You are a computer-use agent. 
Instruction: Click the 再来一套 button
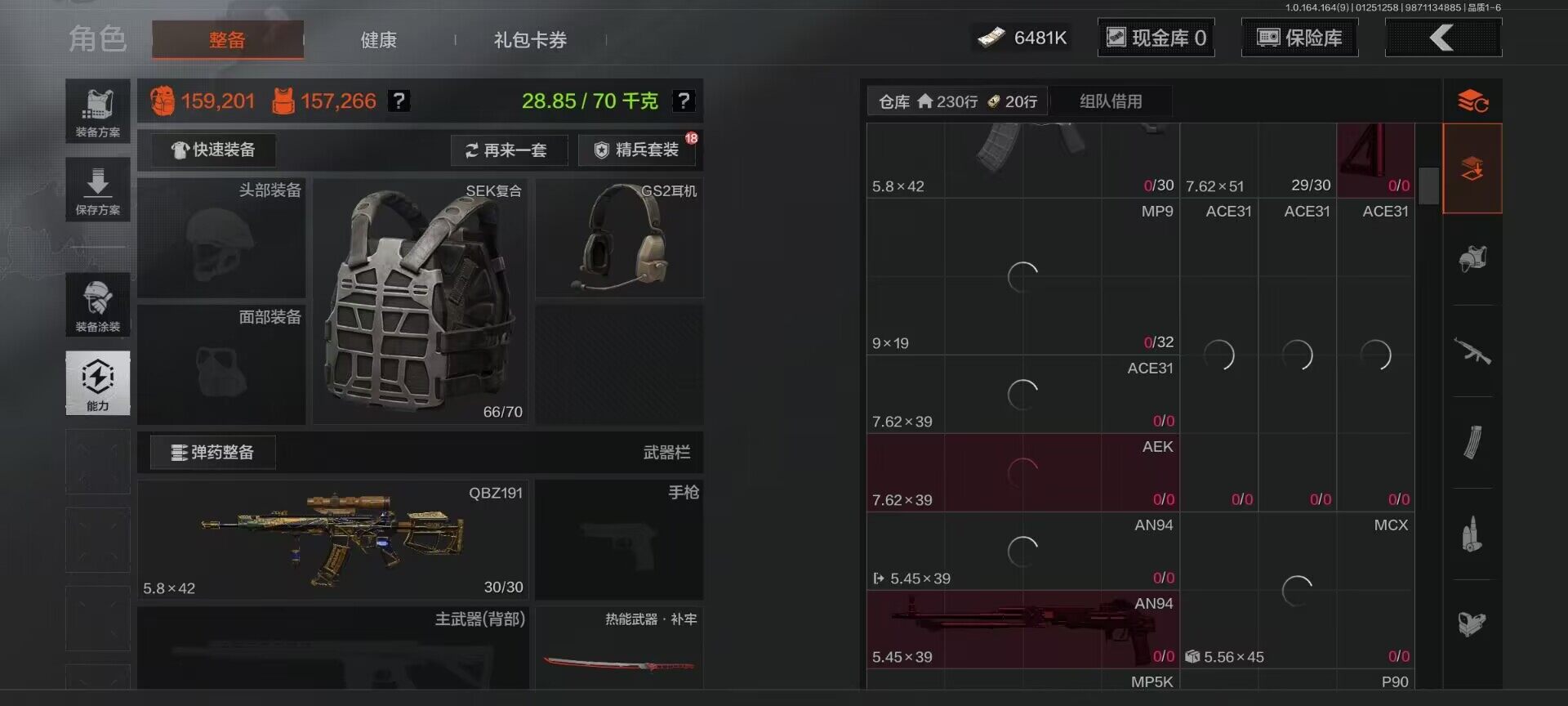[509, 150]
